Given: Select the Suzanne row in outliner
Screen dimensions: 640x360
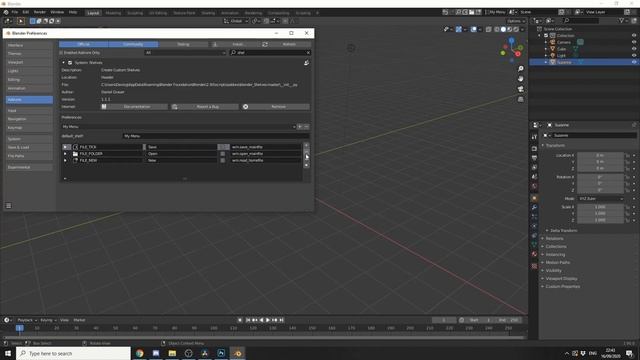Looking at the screenshot, I should tap(584, 62).
